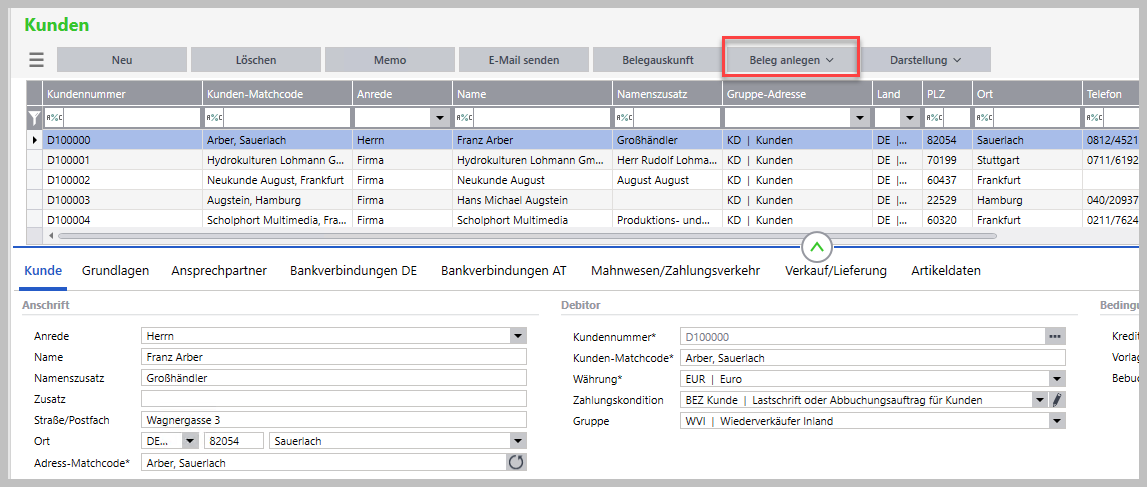
Task: Click the Straße/Postfach field
Action: (x=334, y=420)
